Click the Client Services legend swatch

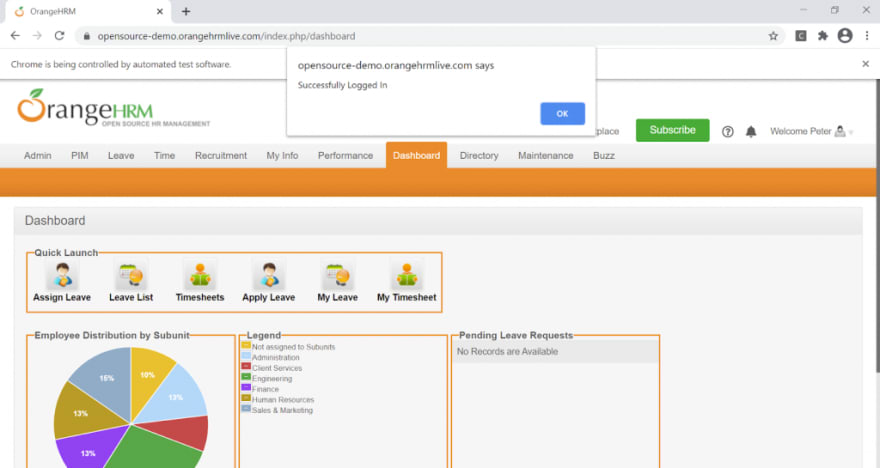tap(246, 366)
